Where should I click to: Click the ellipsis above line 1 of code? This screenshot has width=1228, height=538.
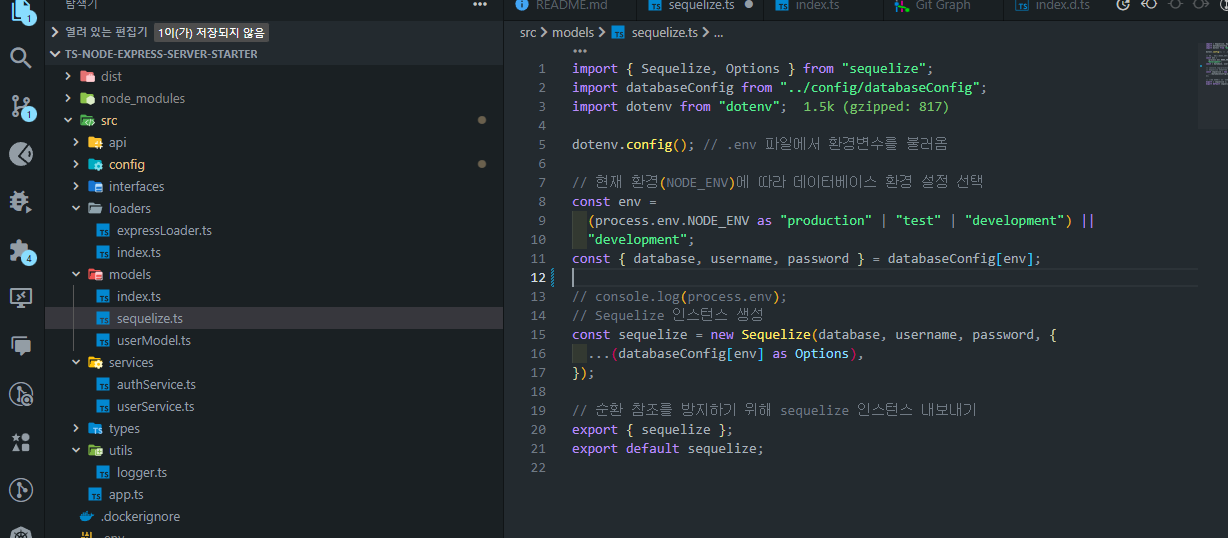pos(580,50)
